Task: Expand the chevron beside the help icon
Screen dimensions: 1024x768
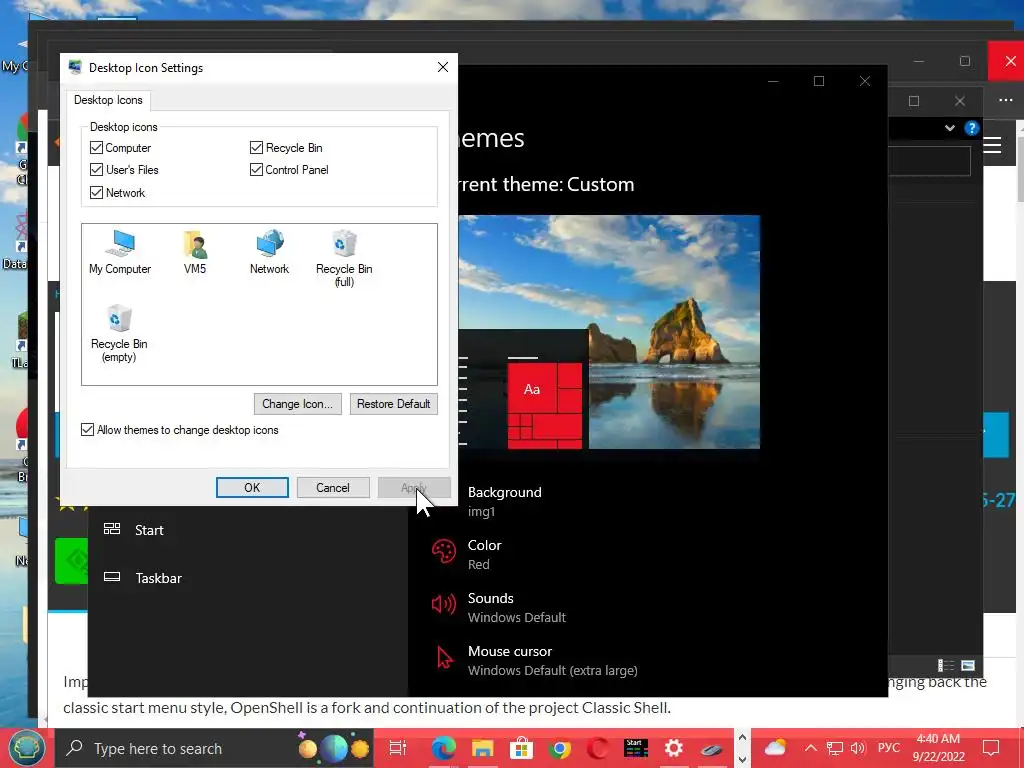Action: [x=950, y=128]
